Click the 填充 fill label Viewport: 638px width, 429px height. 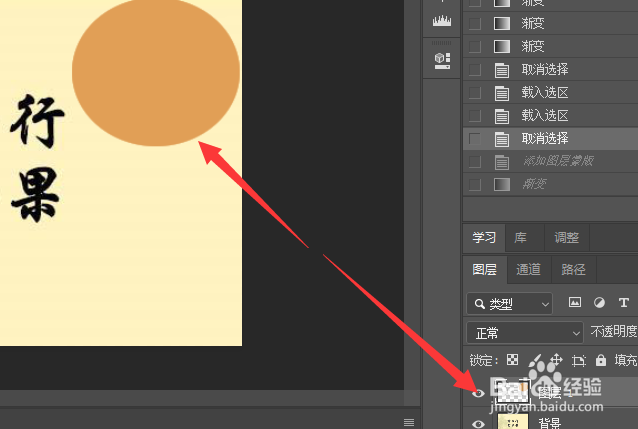(x=626, y=360)
